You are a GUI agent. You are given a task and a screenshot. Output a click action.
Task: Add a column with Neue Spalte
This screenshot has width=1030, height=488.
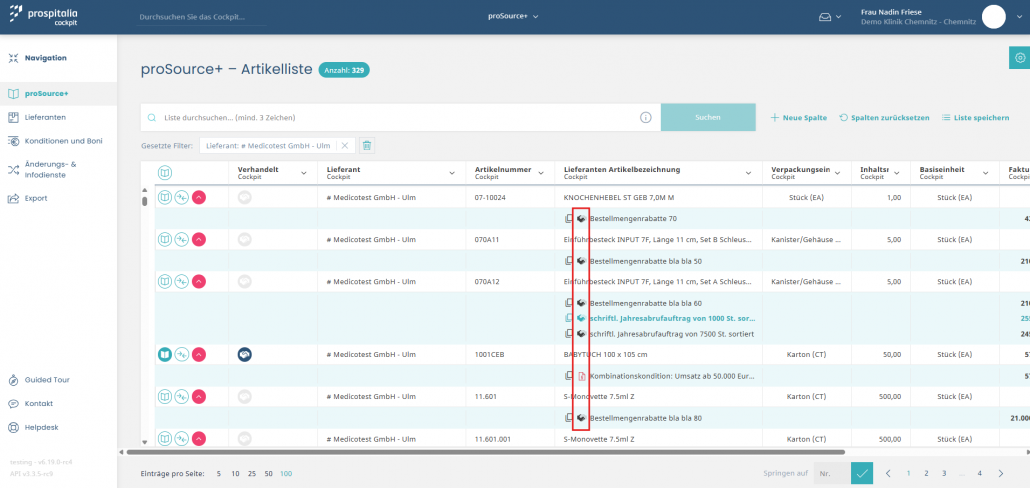coord(798,118)
